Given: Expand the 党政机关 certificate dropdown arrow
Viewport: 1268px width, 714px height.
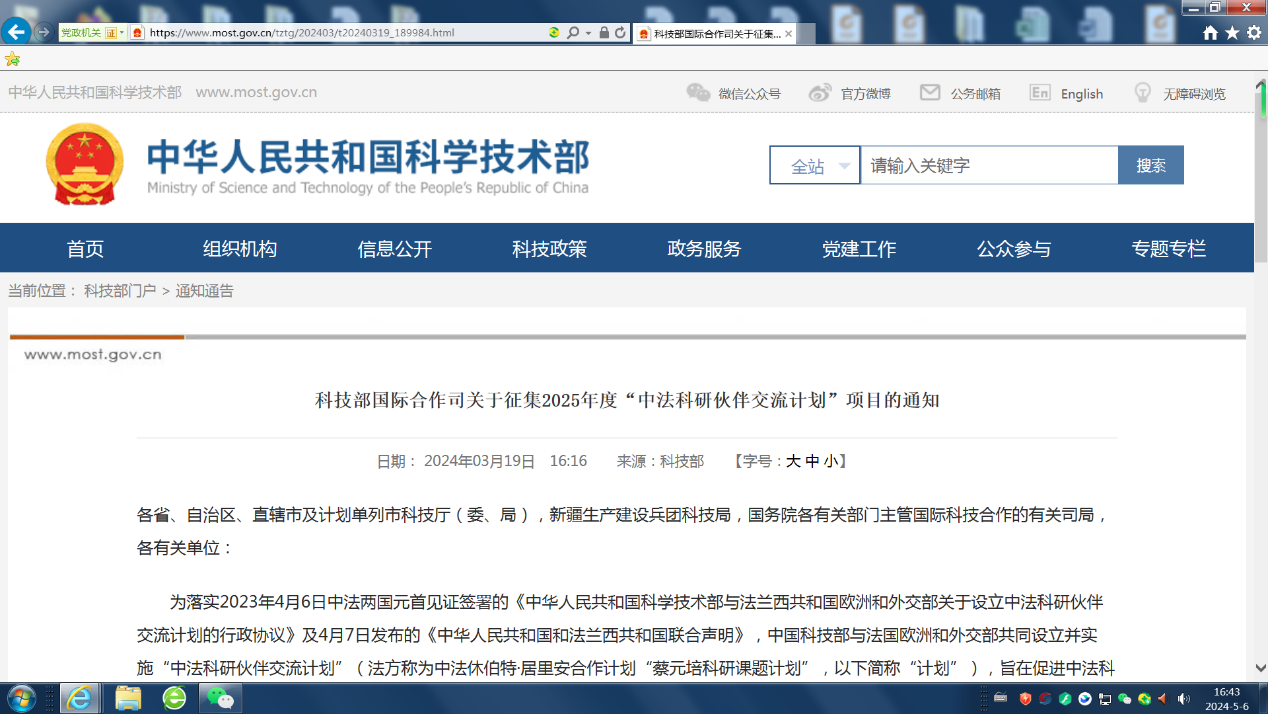Looking at the screenshot, I should tap(122, 33).
